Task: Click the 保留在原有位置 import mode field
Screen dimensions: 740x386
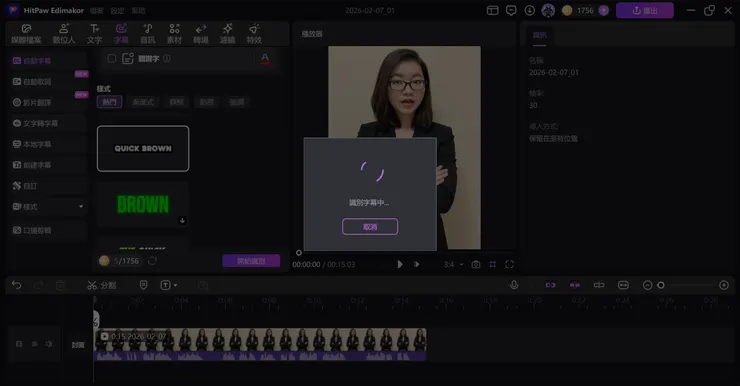Action: tap(553, 139)
